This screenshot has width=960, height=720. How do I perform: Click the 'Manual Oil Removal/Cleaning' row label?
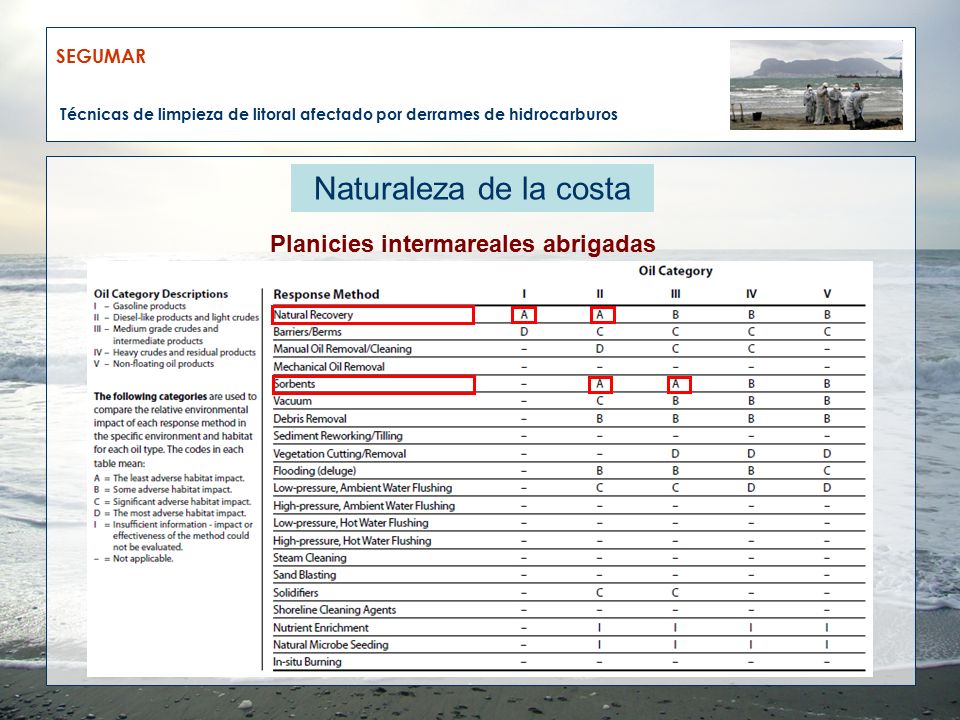tap(342, 349)
